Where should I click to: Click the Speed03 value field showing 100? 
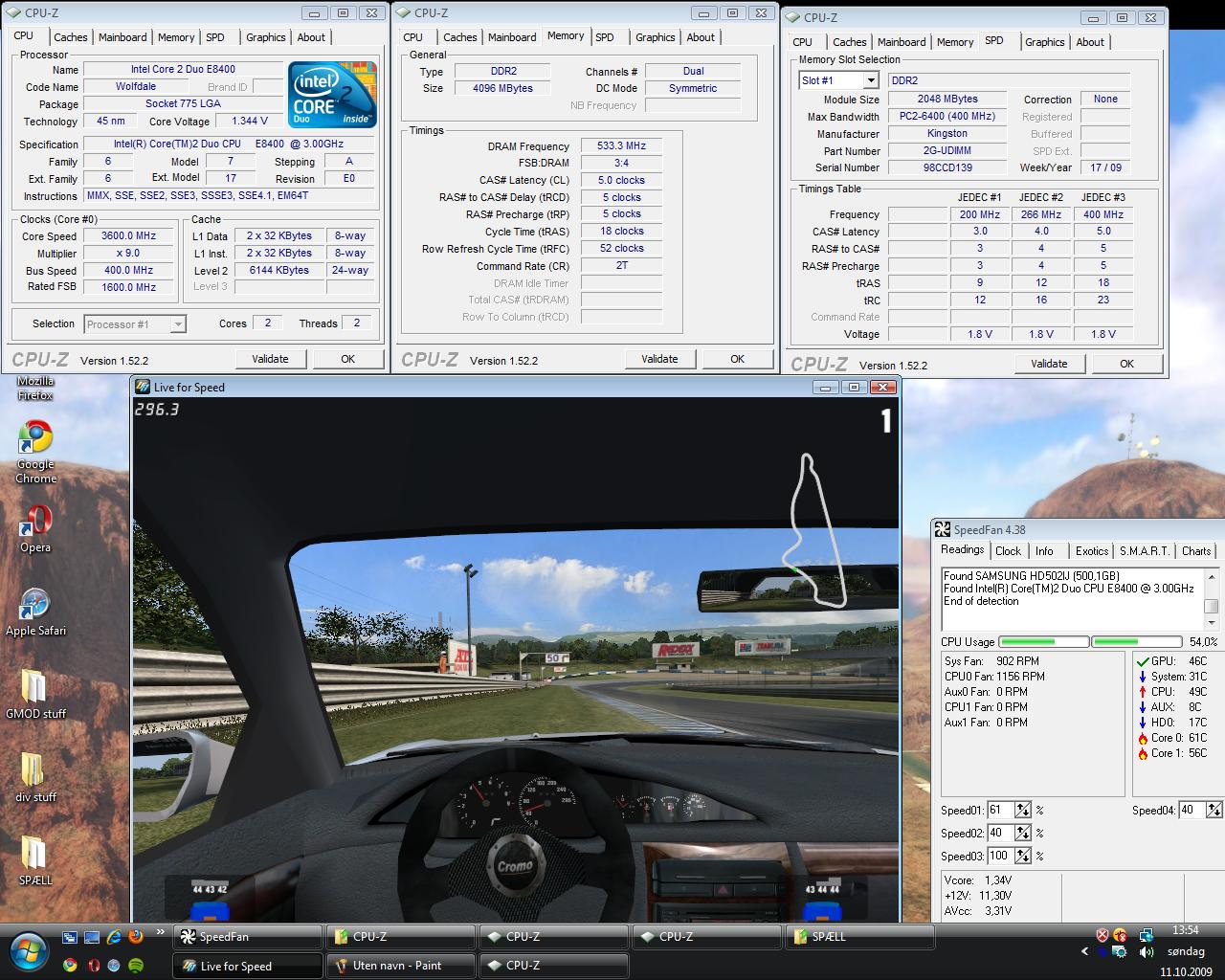point(1000,857)
